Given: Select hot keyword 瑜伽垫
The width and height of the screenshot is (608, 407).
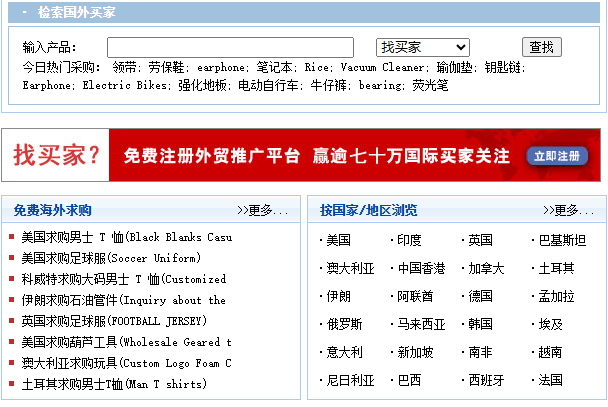Looking at the screenshot, I should pyautogui.click(x=454, y=67).
